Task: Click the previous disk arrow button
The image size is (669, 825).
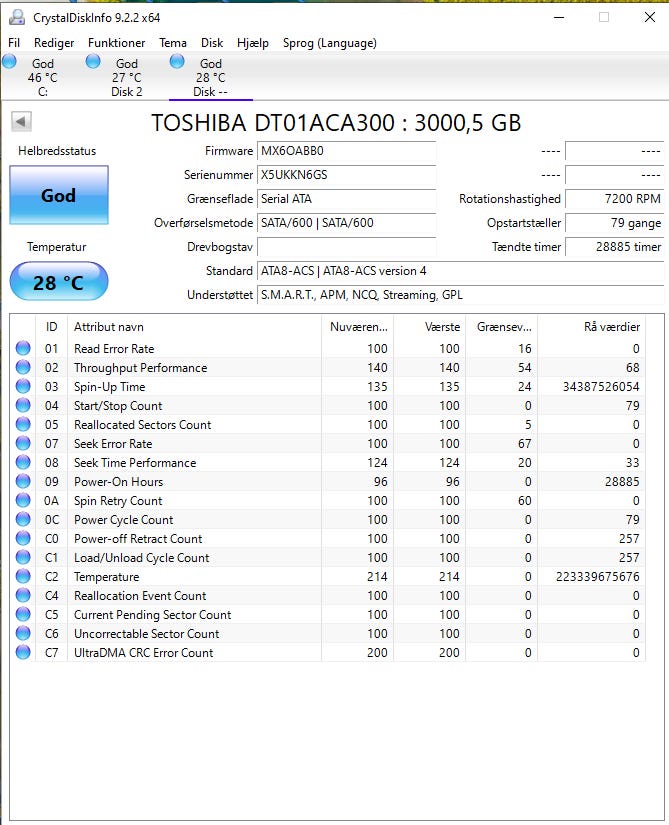Action: [22, 122]
